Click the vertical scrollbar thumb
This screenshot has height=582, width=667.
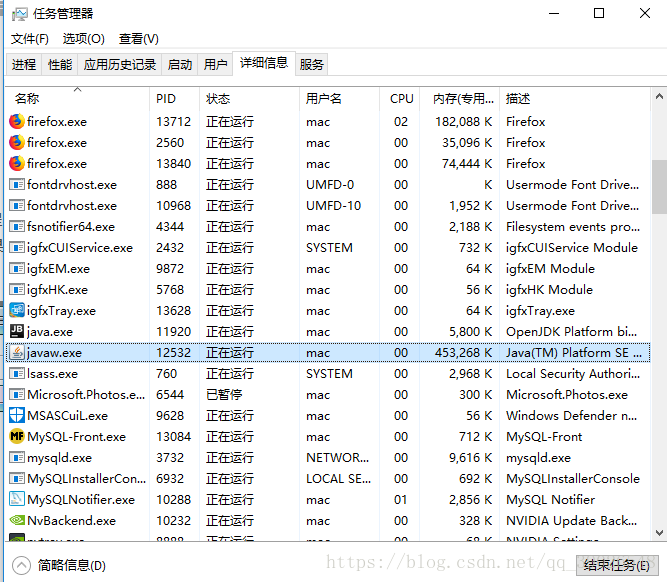pos(659,187)
